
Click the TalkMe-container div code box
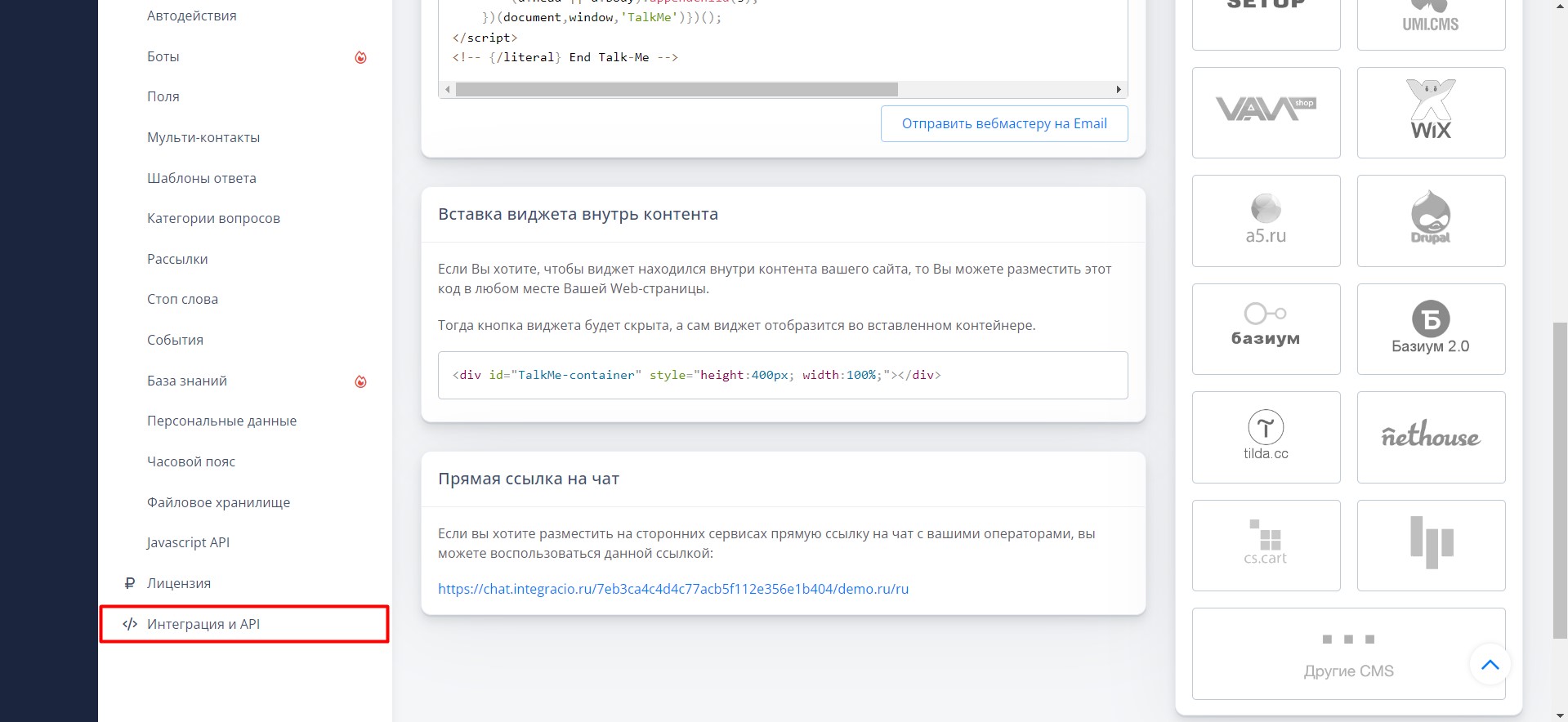tap(783, 375)
